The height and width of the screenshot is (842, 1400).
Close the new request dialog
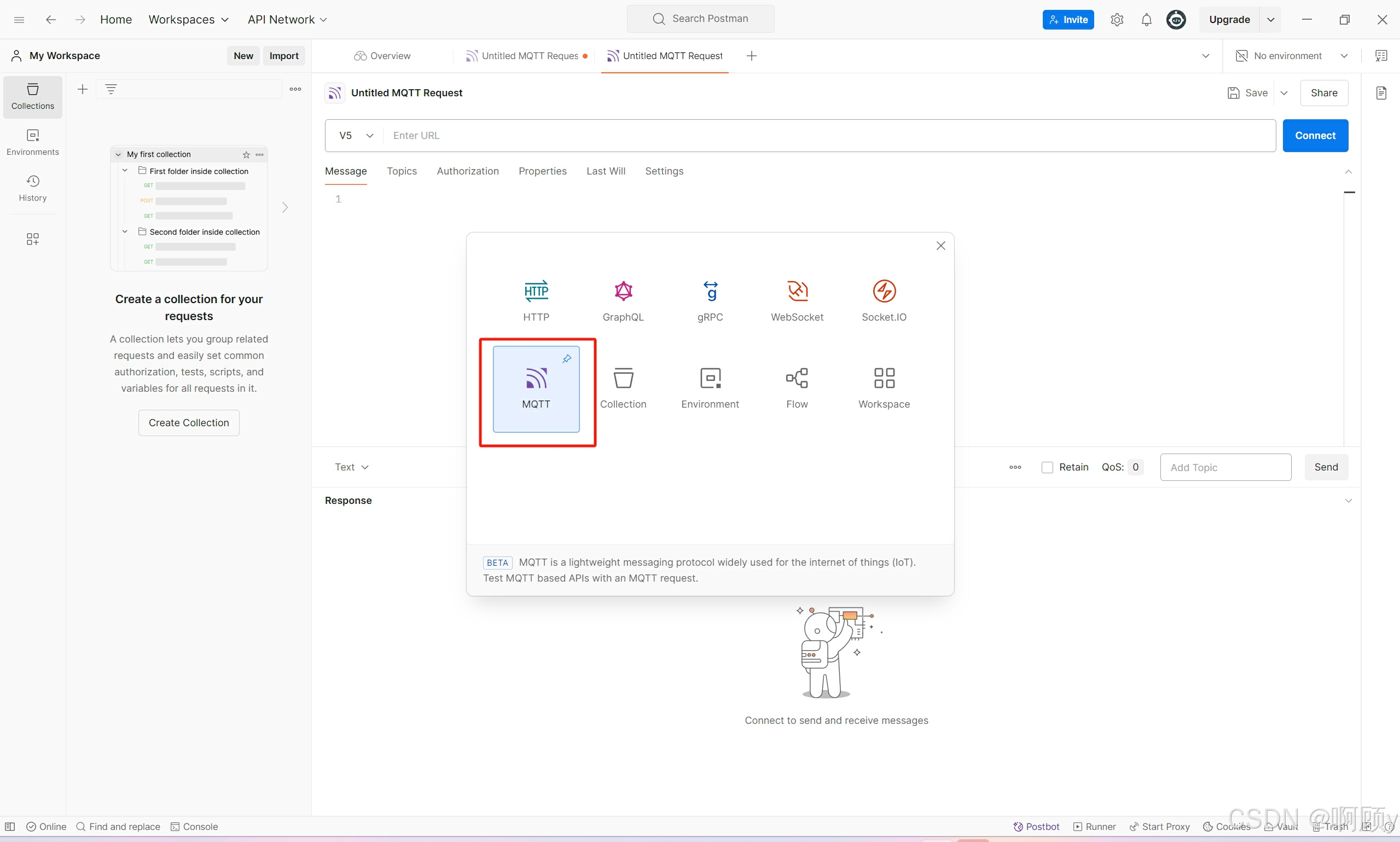pos(940,246)
